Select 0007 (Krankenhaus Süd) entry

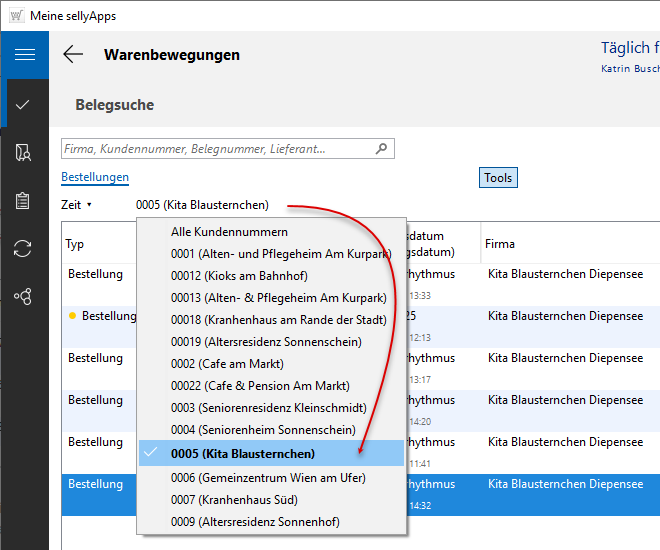click(234, 499)
